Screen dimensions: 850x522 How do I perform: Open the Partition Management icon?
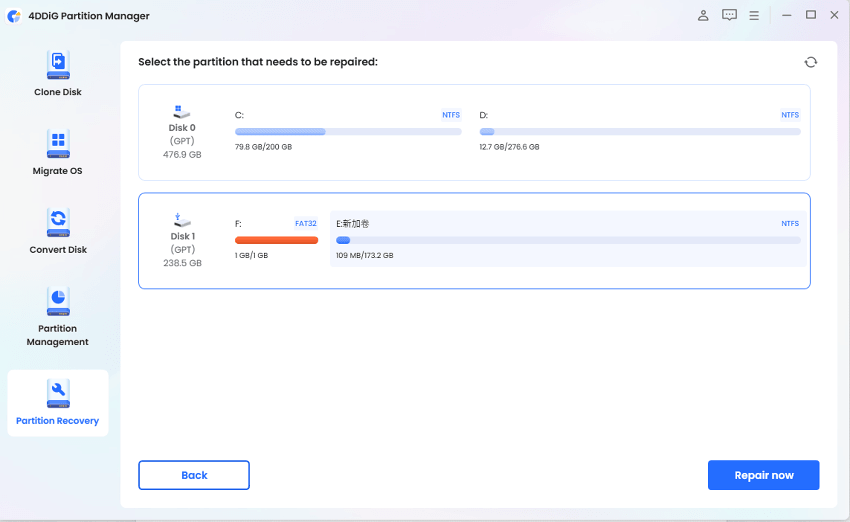[x=58, y=301]
